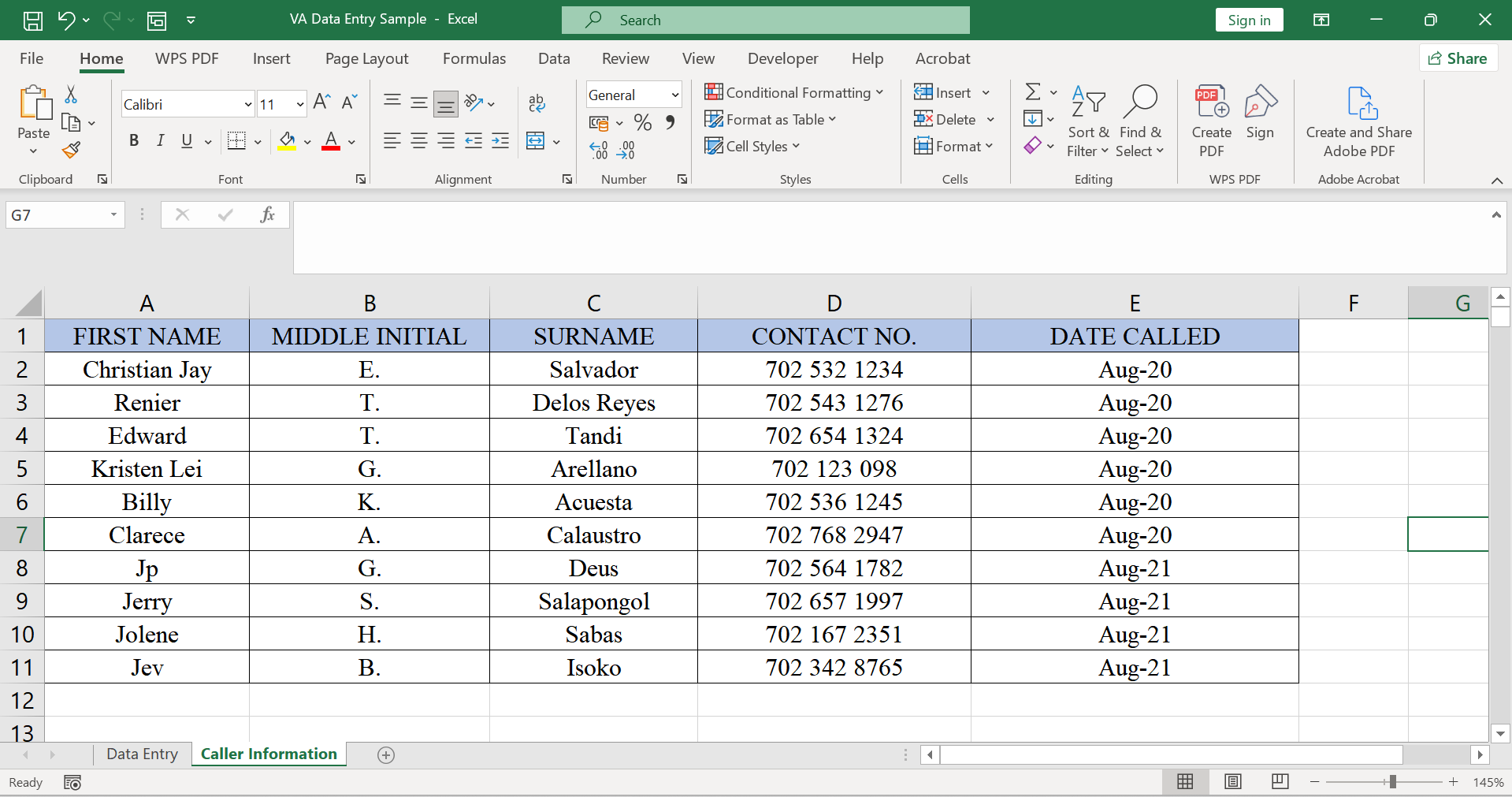Toggle Wrap Text button
The image size is (1512, 797).
[537, 102]
